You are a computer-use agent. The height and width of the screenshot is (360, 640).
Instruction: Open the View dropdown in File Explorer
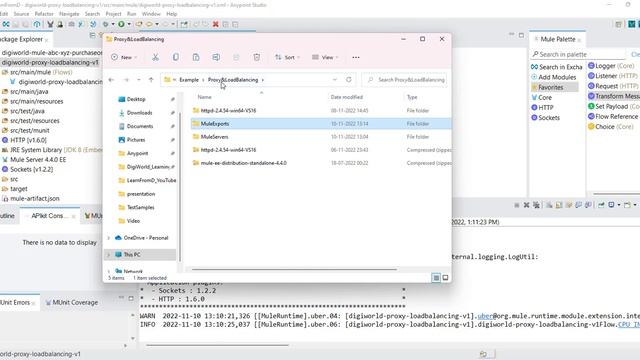point(325,58)
